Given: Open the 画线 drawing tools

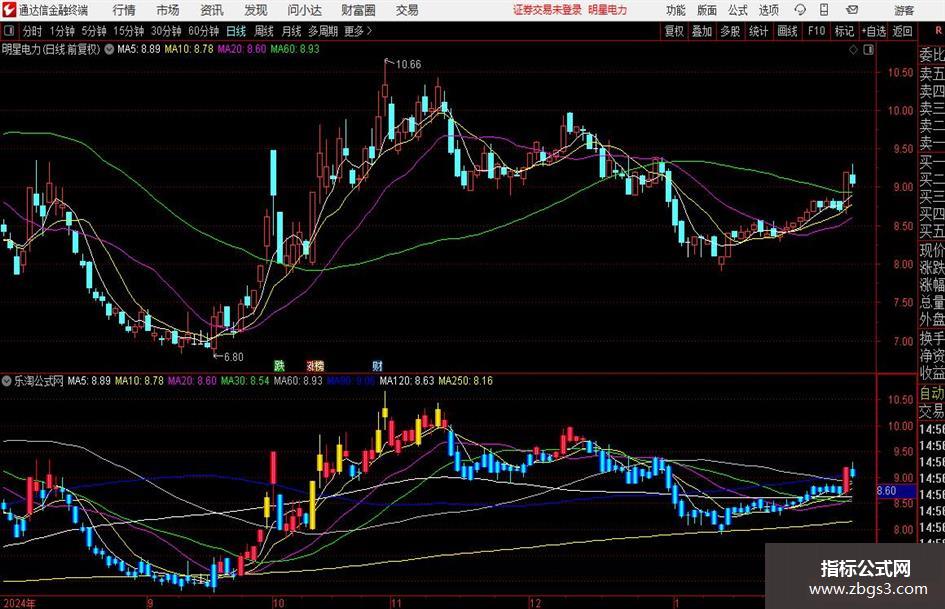Looking at the screenshot, I should 788,31.
